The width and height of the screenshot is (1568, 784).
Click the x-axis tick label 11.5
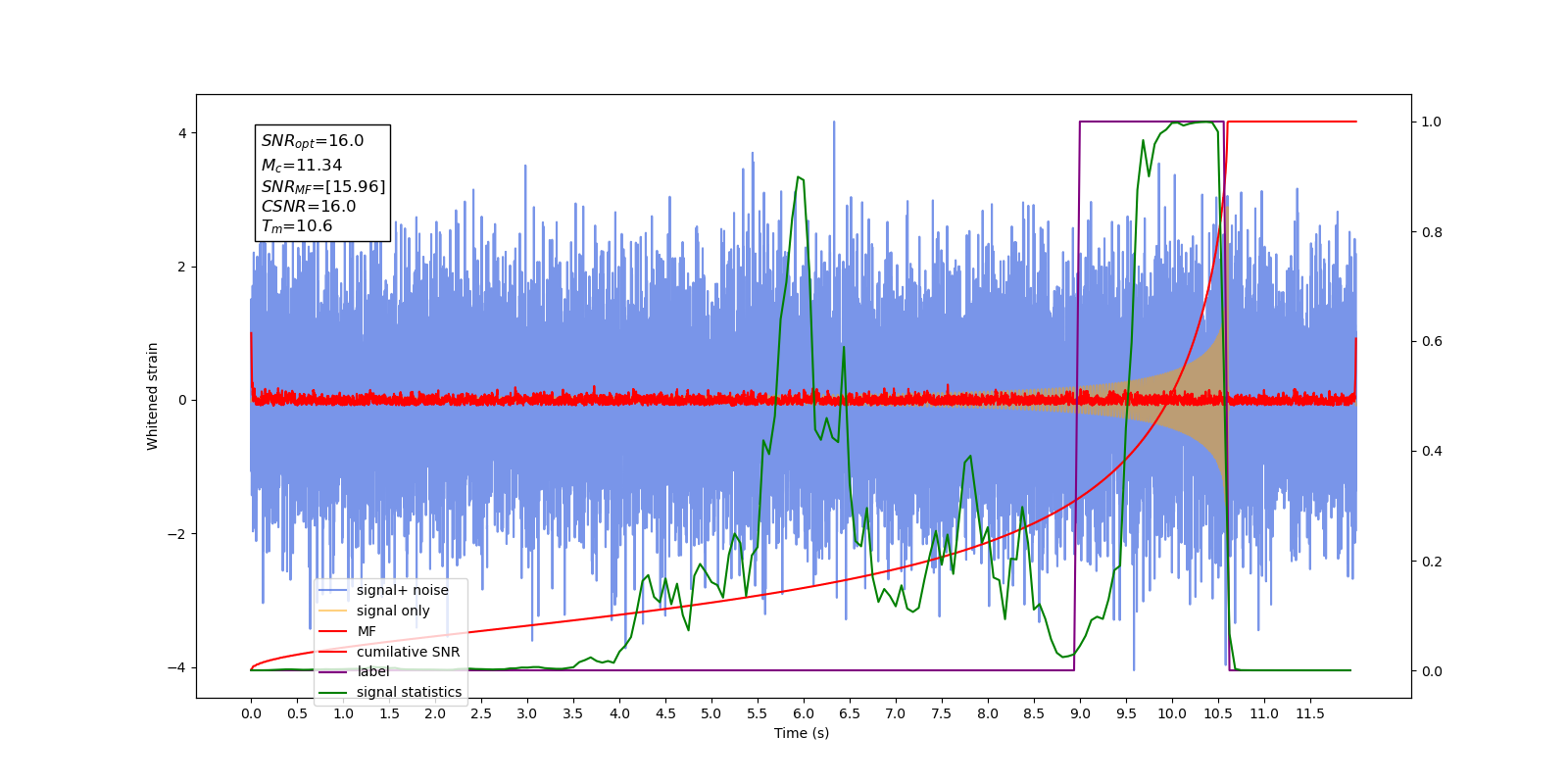[x=1310, y=713]
